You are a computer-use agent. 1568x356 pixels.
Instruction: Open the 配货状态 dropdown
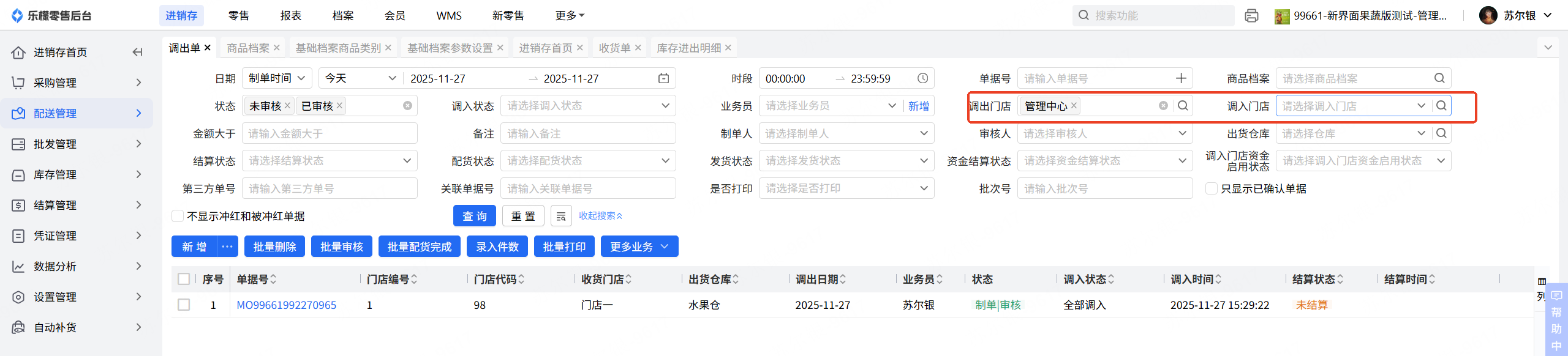pos(588,161)
